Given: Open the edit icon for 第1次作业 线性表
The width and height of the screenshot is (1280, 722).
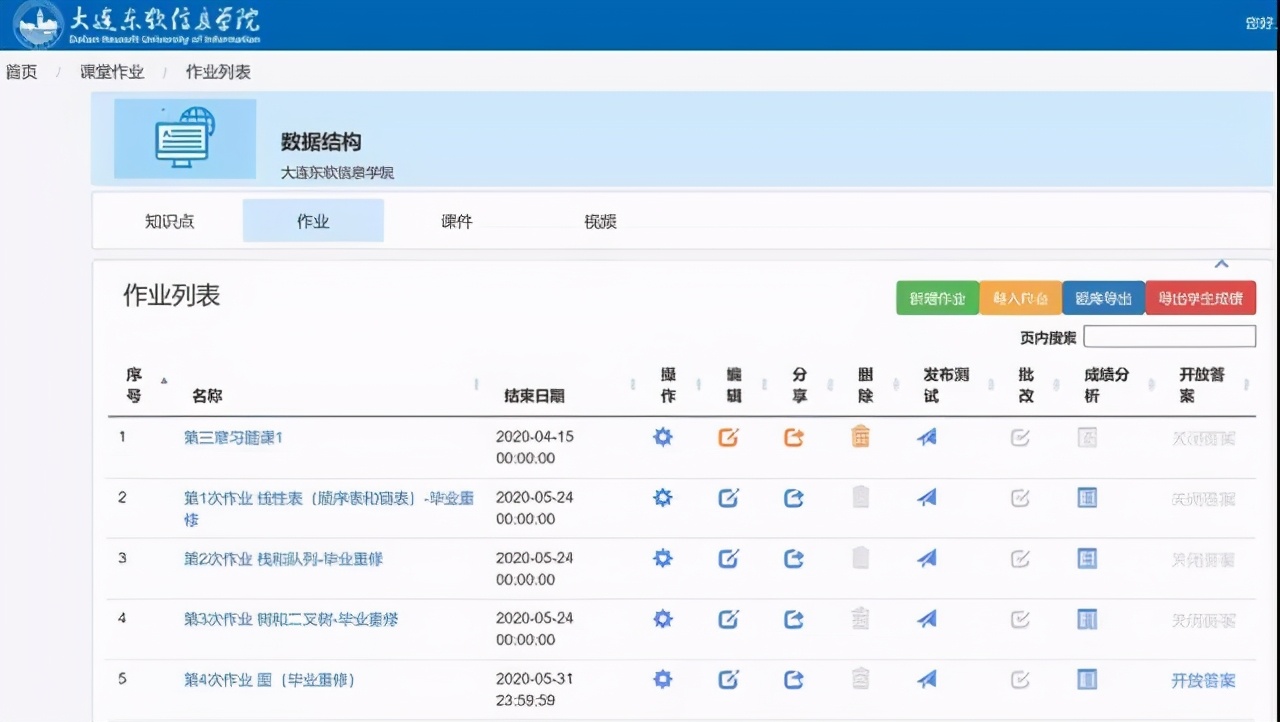Looking at the screenshot, I should tap(728, 497).
